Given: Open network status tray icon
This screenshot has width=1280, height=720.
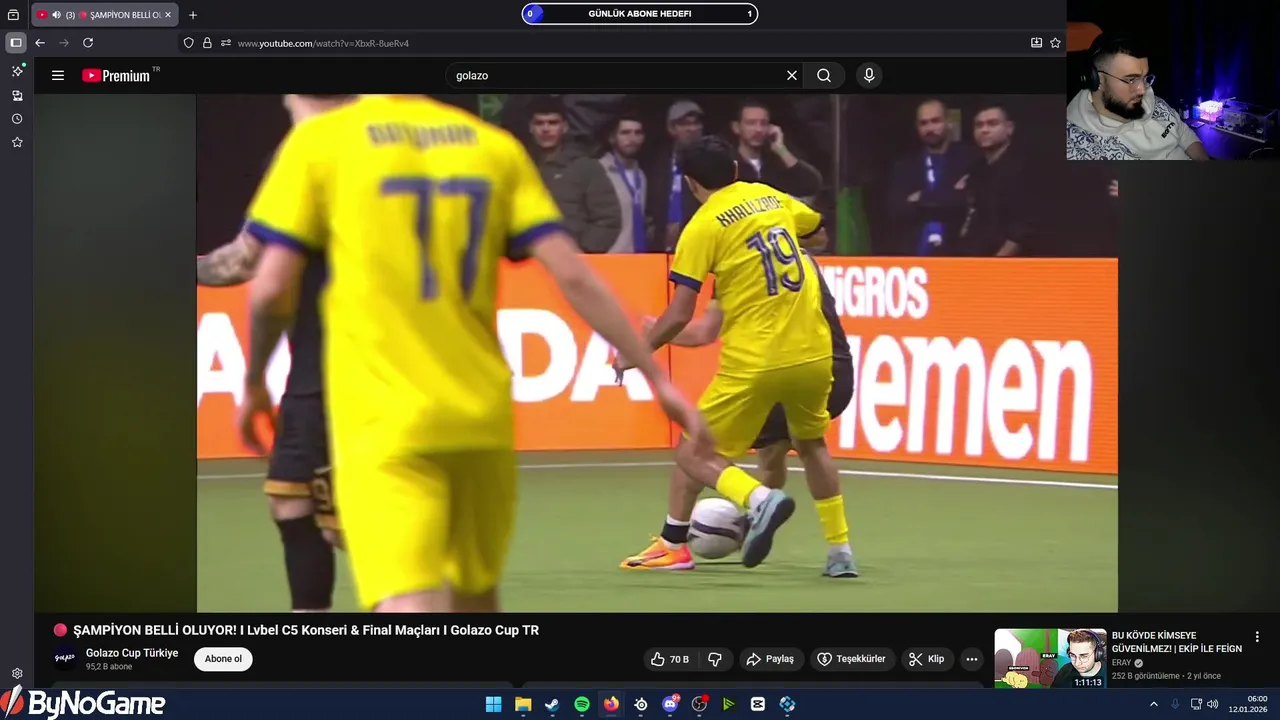Looking at the screenshot, I should click(1196, 704).
